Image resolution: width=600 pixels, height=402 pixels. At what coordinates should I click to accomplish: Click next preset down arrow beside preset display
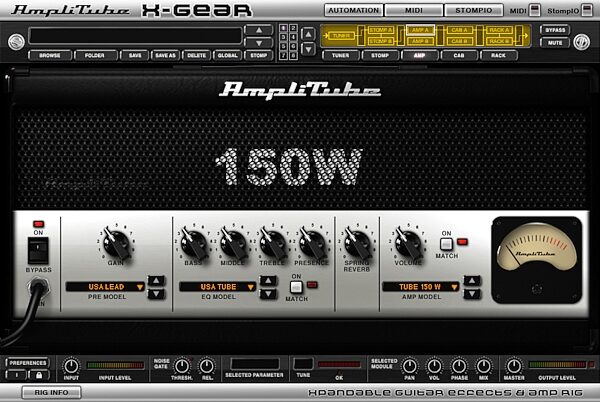point(259,43)
